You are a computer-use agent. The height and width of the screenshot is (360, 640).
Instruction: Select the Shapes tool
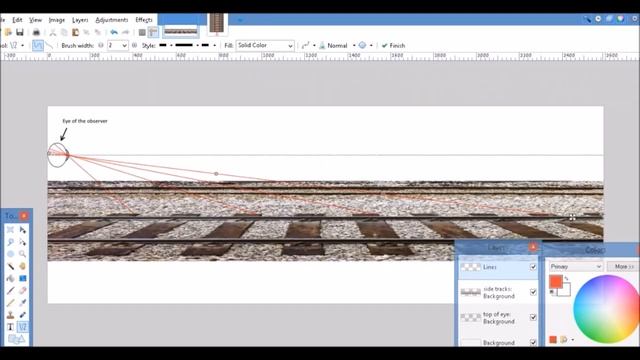(16, 339)
